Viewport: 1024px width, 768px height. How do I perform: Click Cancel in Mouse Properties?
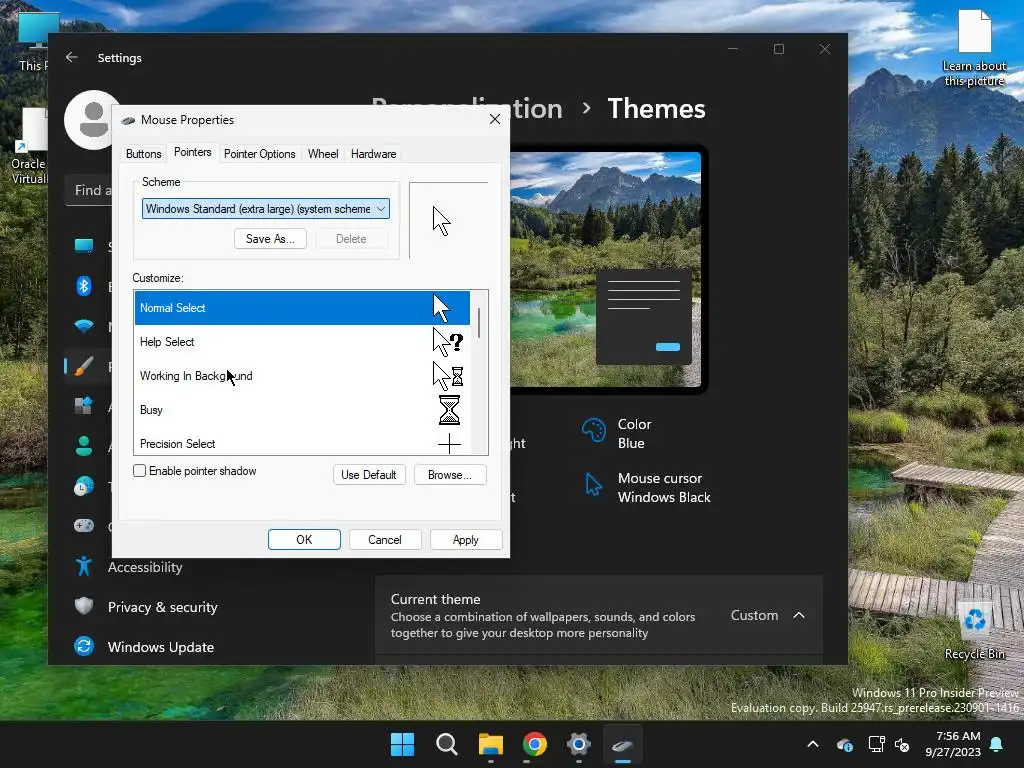pos(385,539)
